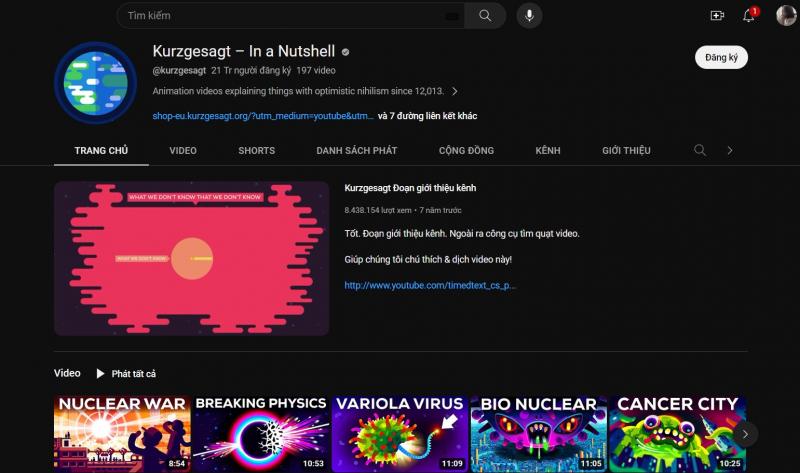
Task: Open the BIO NUCLEAR video thumbnail
Action: [538, 434]
